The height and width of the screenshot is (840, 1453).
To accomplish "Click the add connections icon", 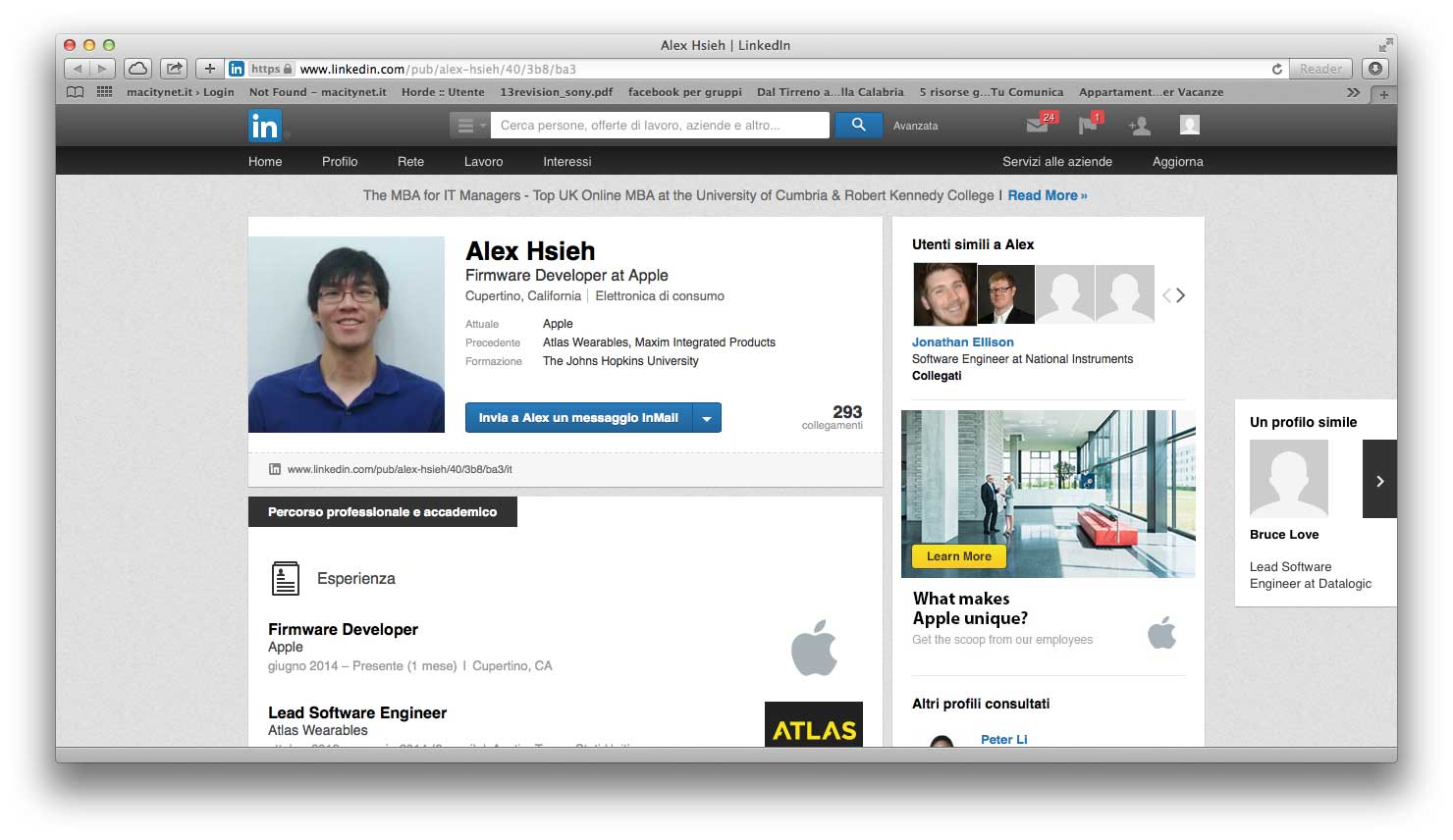I will click(x=1139, y=126).
